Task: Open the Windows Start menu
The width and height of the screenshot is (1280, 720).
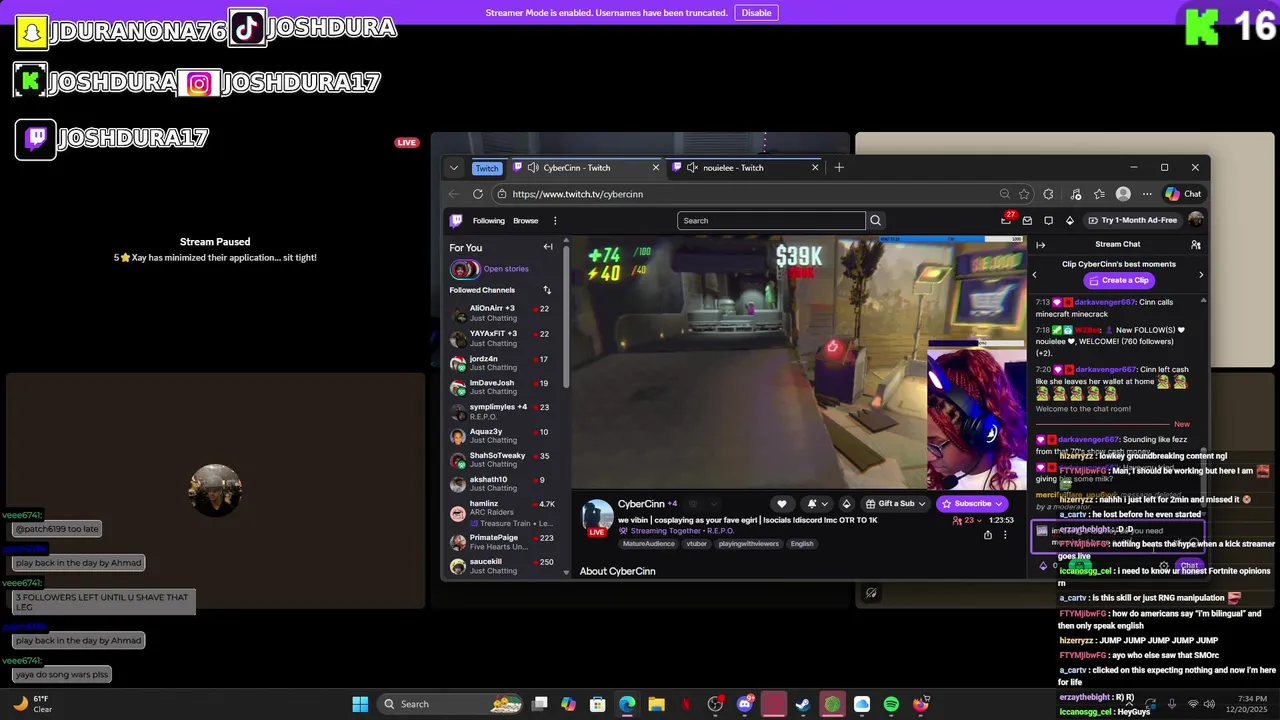Action: click(x=360, y=704)
